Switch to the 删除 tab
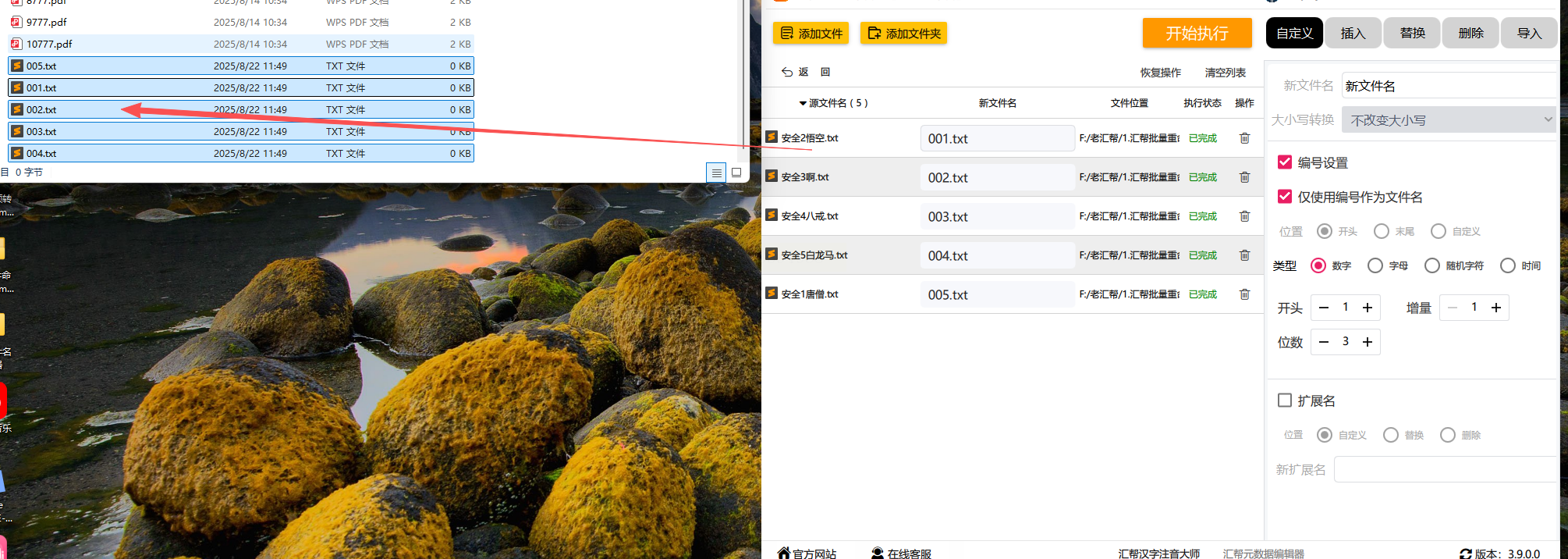The image size is (1568, 559). click(x=1470, y=33)
